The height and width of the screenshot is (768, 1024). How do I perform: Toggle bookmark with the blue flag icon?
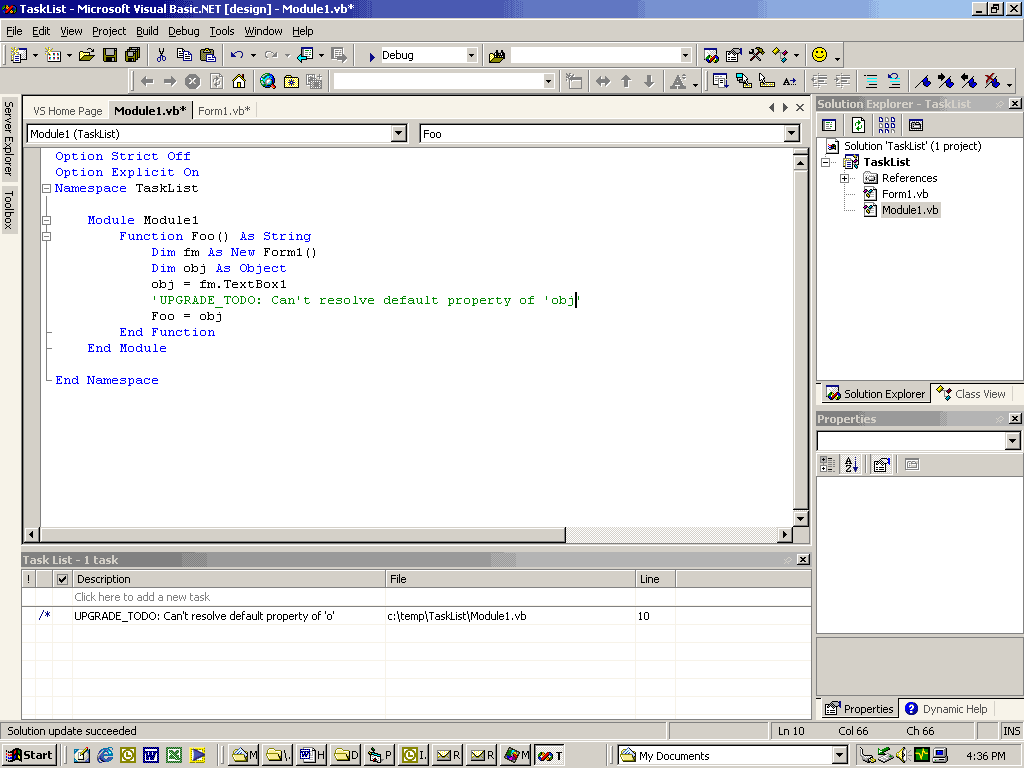coord(923,81)
